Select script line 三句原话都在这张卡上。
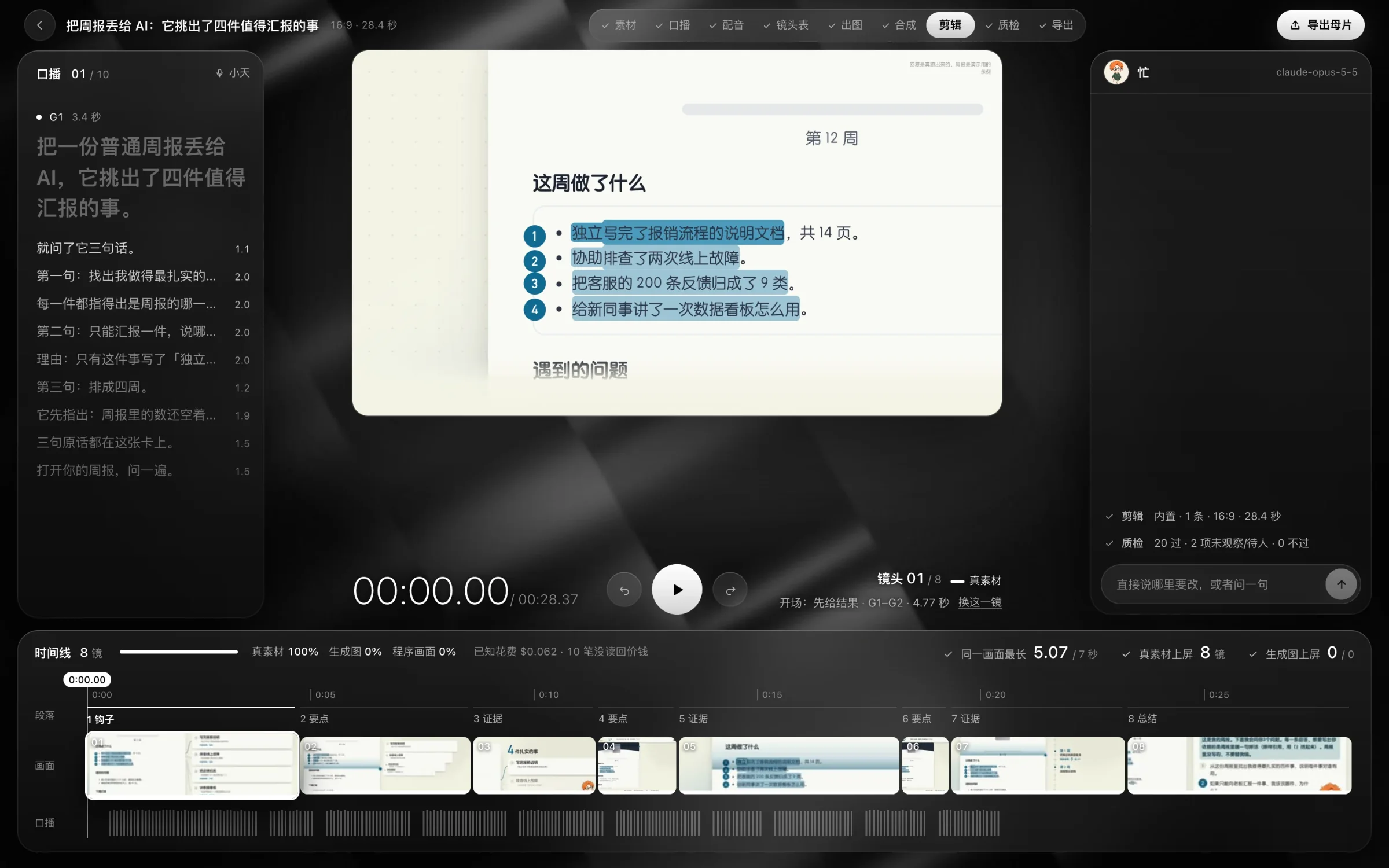 (x=143, y=443)
